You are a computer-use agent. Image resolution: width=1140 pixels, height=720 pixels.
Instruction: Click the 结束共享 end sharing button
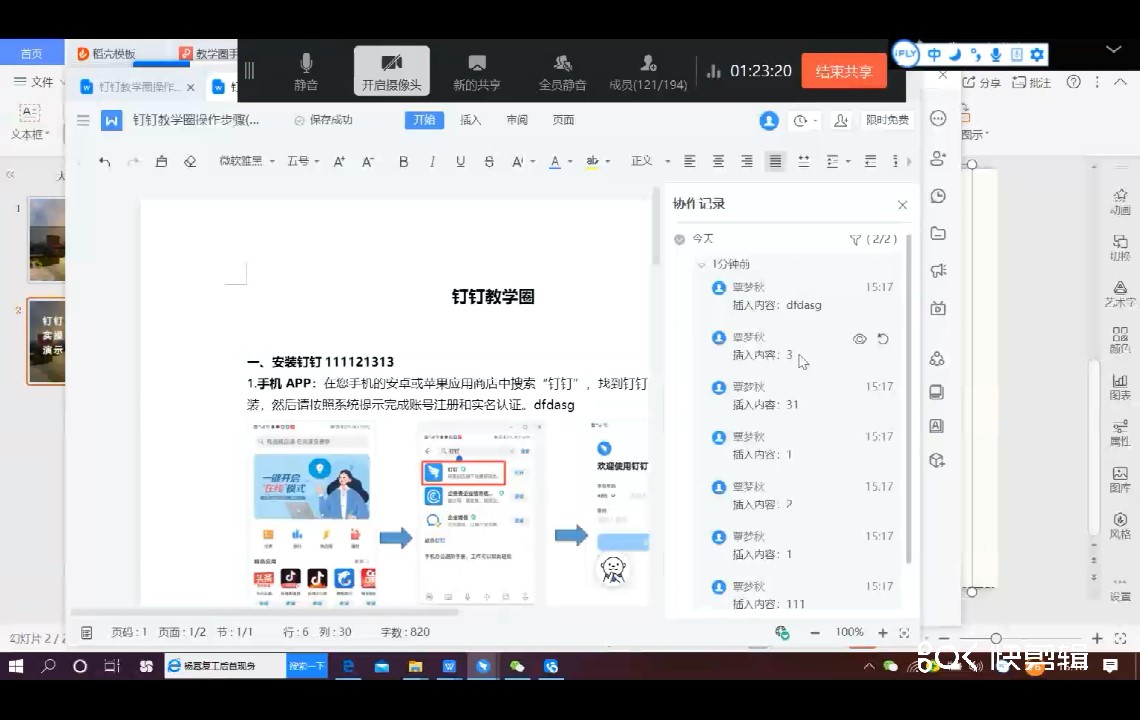coord(843,72)
